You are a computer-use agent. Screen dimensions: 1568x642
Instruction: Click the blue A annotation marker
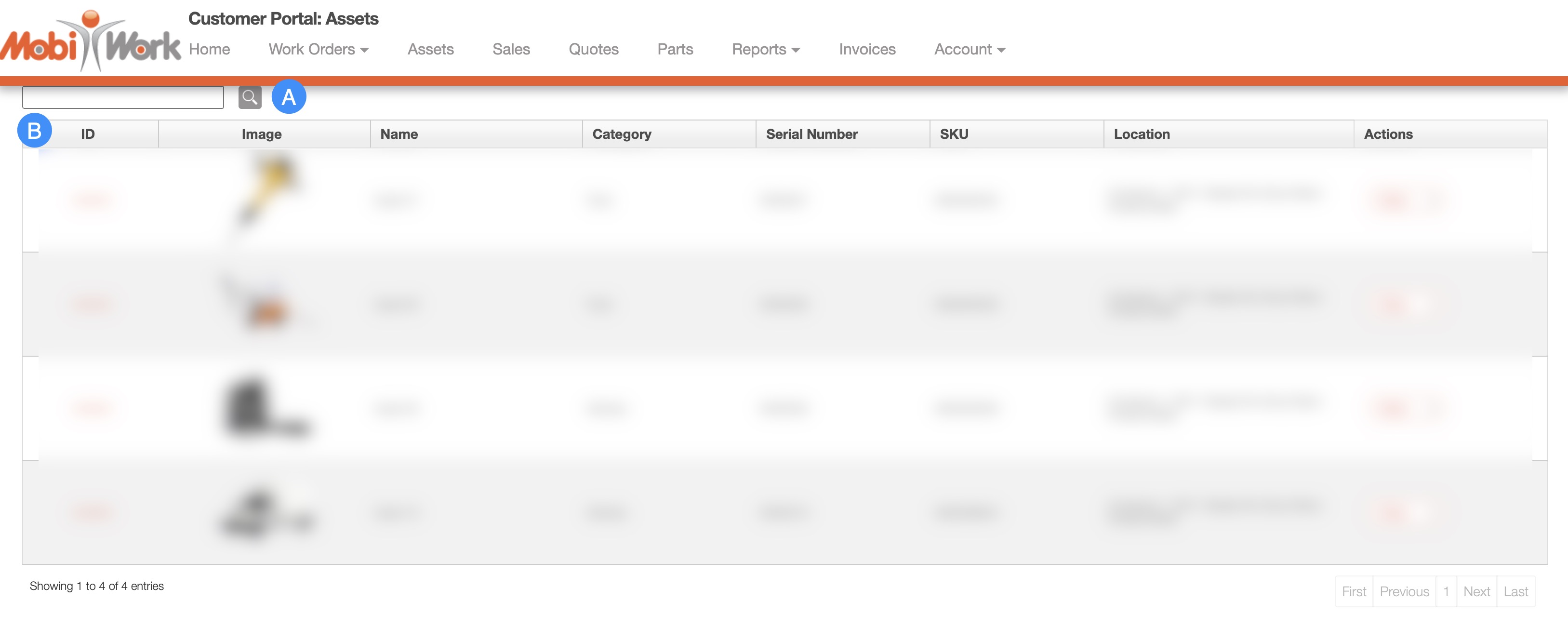[289, 97]
